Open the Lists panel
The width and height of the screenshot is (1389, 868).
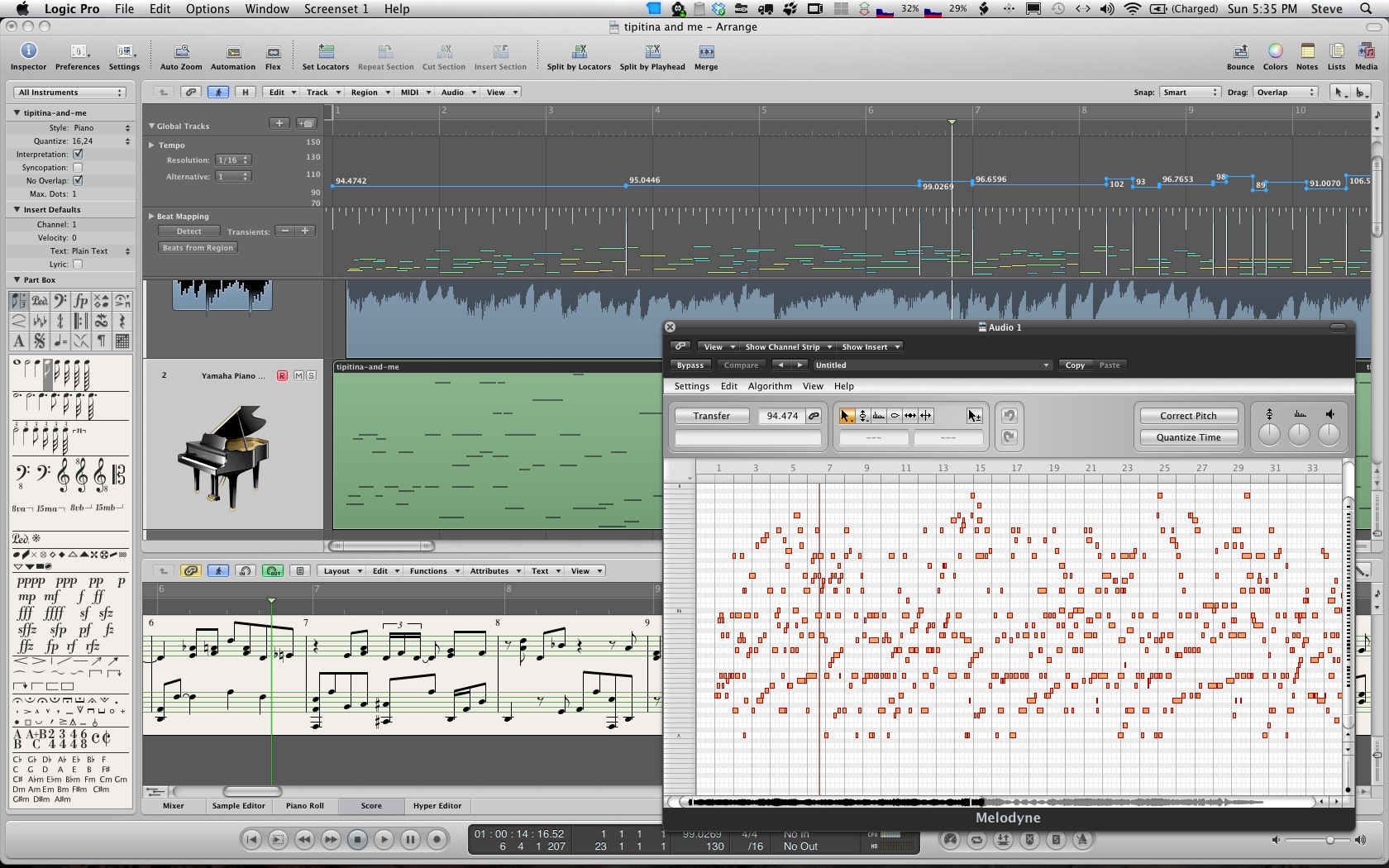(1336, 56)
